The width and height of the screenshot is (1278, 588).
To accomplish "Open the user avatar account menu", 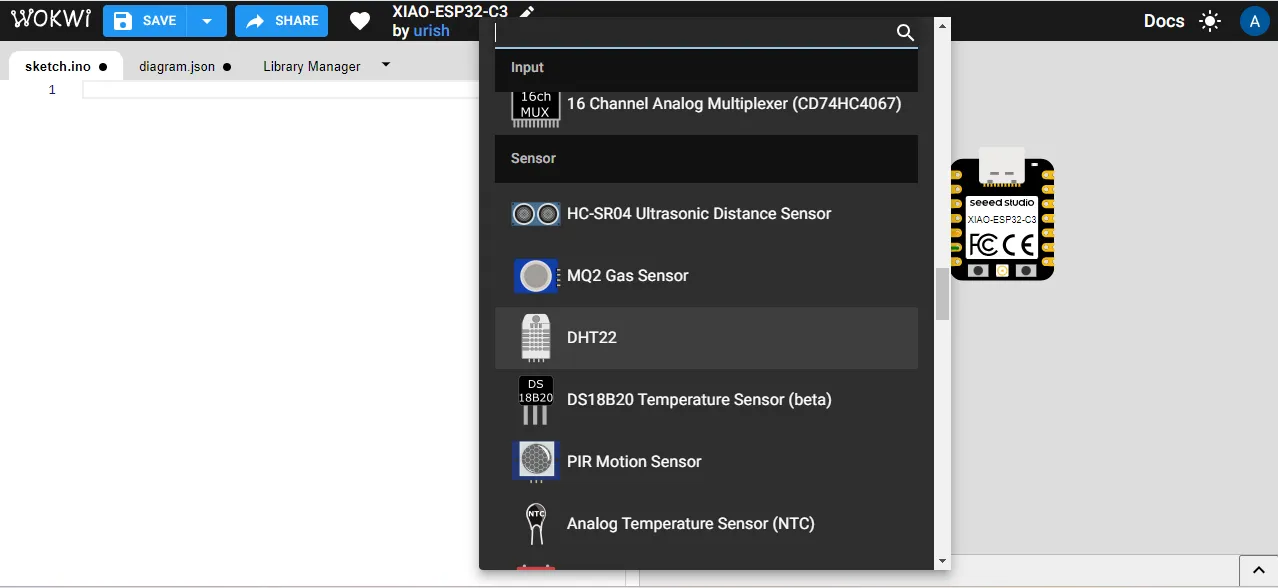I will click(x=1254, y=21).
